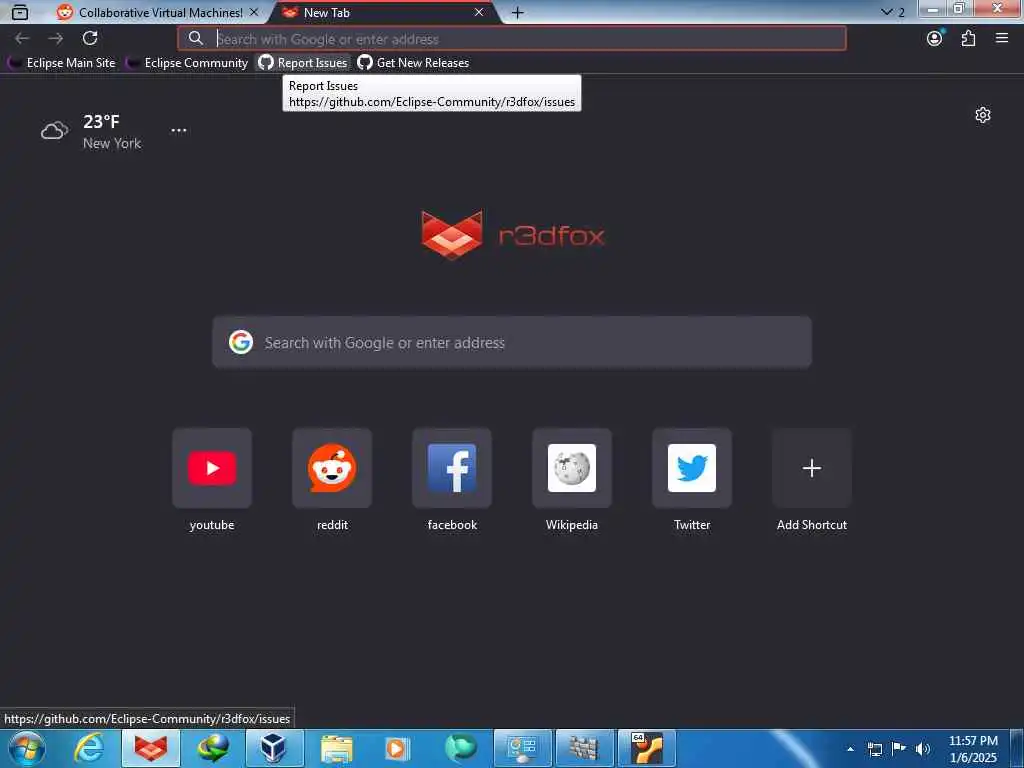
Task: Open Report Issues bookmark
Action: pyautogui.click(x=302, y=63)
